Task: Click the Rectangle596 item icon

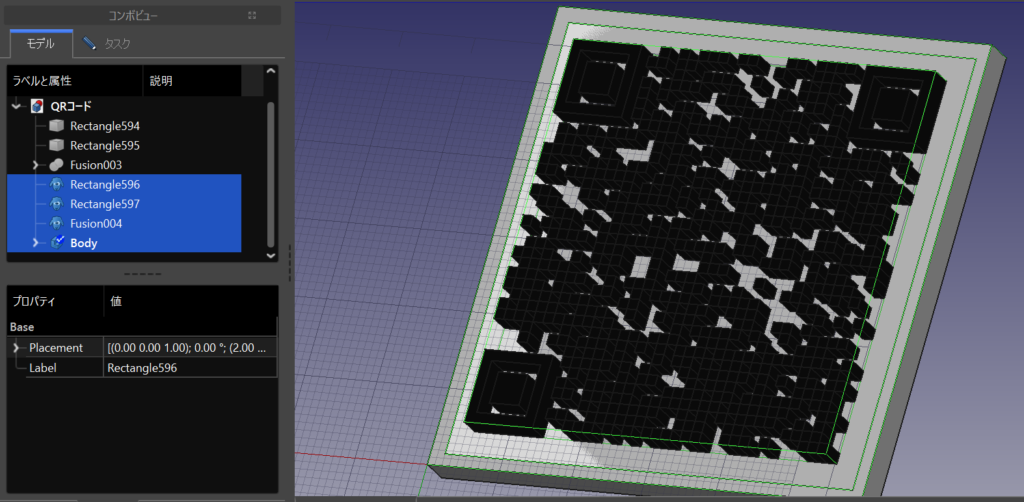Action: pyautogui.click(x=57, y=184)
